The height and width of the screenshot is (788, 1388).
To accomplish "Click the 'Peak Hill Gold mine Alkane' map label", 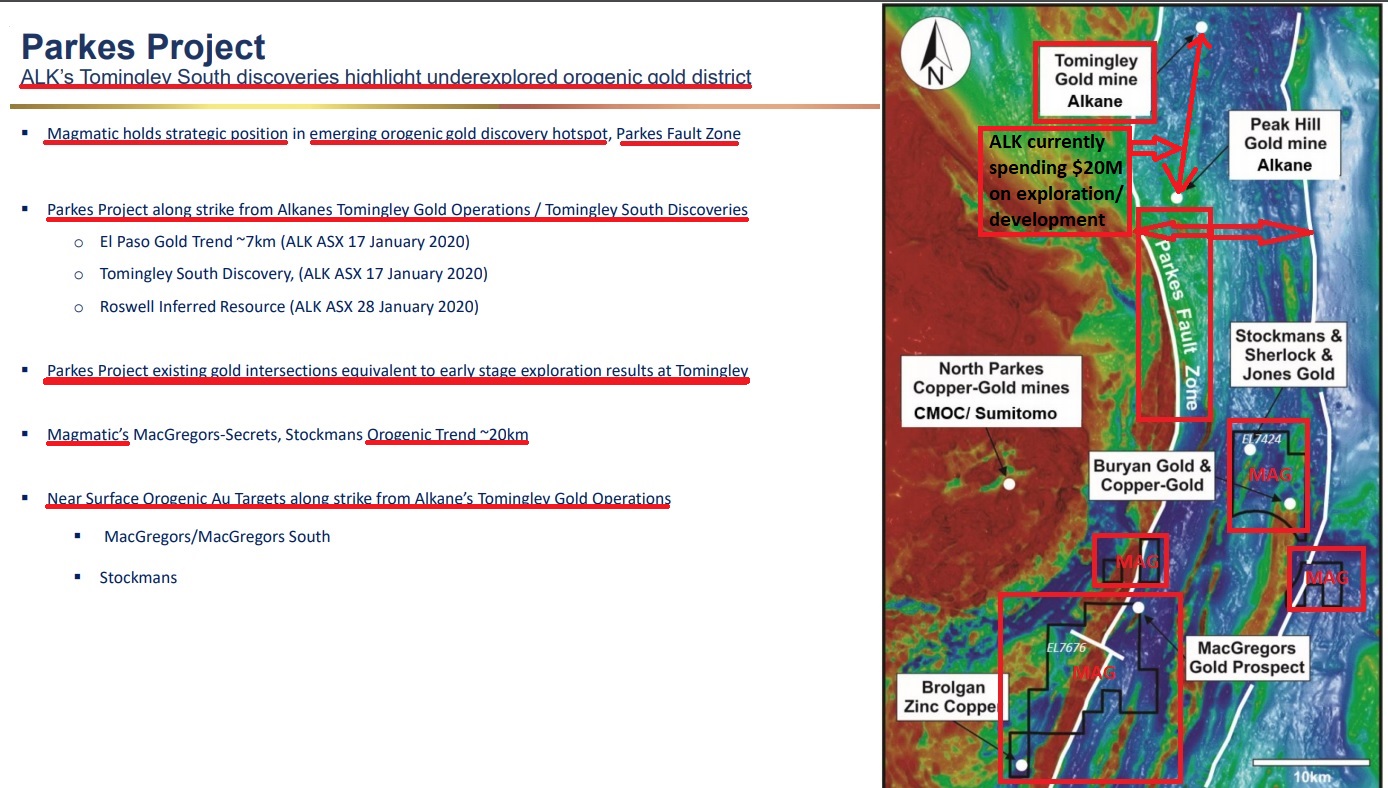I will coord(1284,145).
